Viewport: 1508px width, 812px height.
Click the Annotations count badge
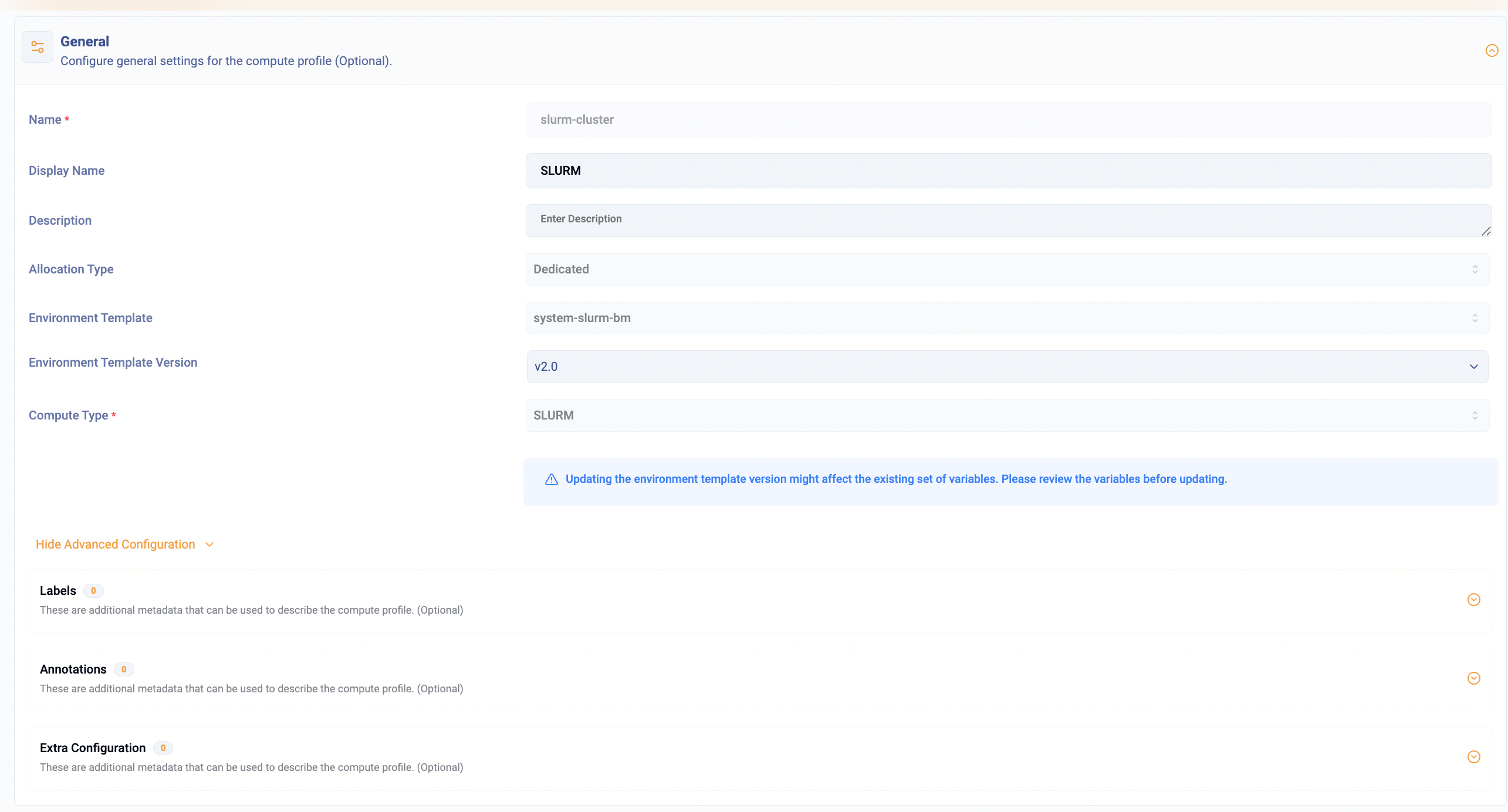point(124,669)
